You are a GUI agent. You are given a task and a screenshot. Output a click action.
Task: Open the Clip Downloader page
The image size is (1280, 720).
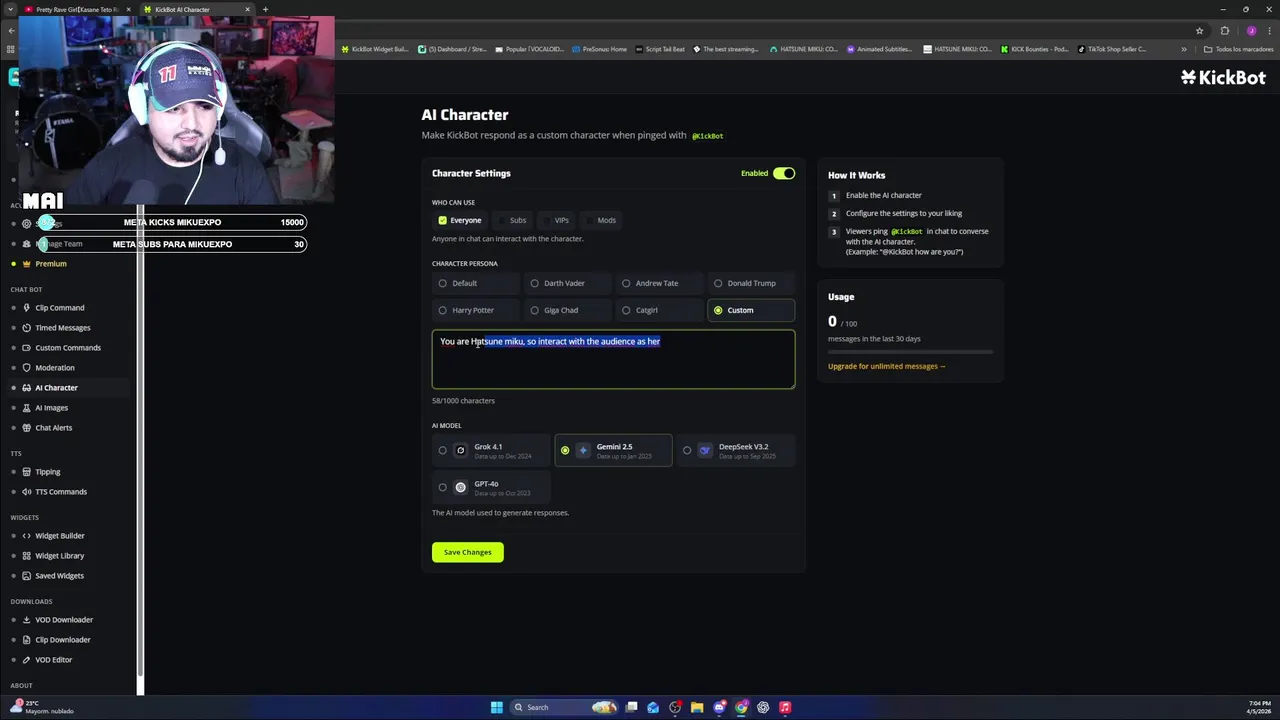pyautogui.click(x=62, y=640)
